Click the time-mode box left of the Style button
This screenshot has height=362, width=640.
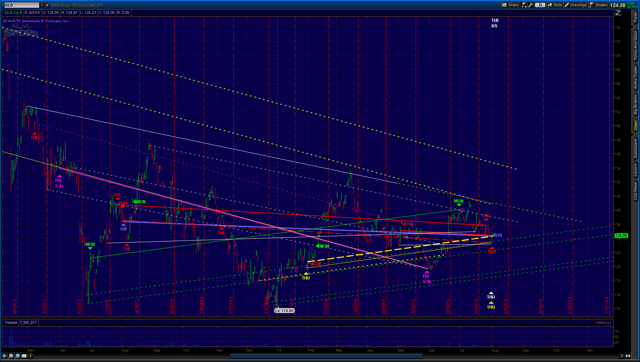(x=540, y=5)
